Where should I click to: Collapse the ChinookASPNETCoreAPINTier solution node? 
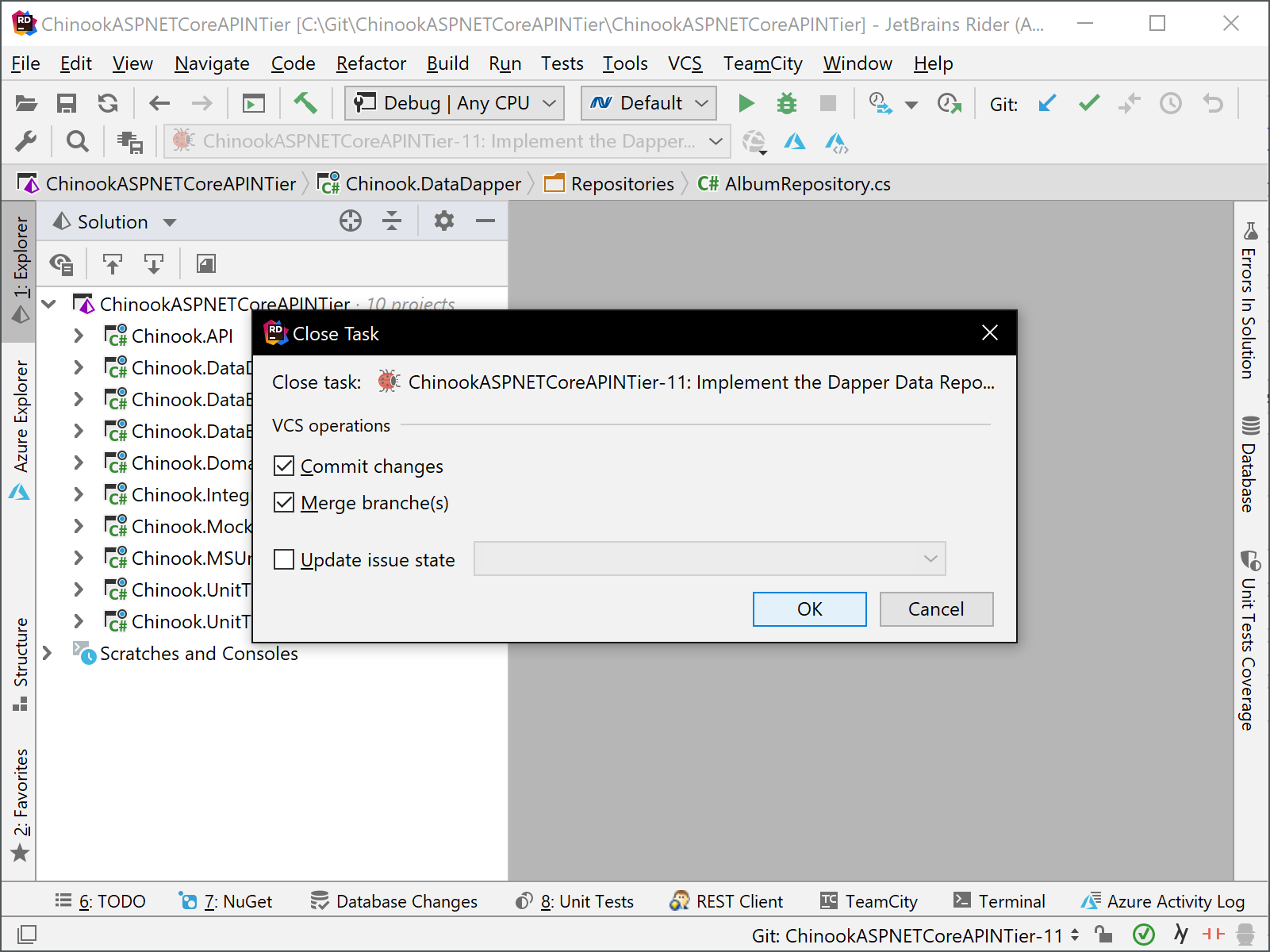[48, 304]
